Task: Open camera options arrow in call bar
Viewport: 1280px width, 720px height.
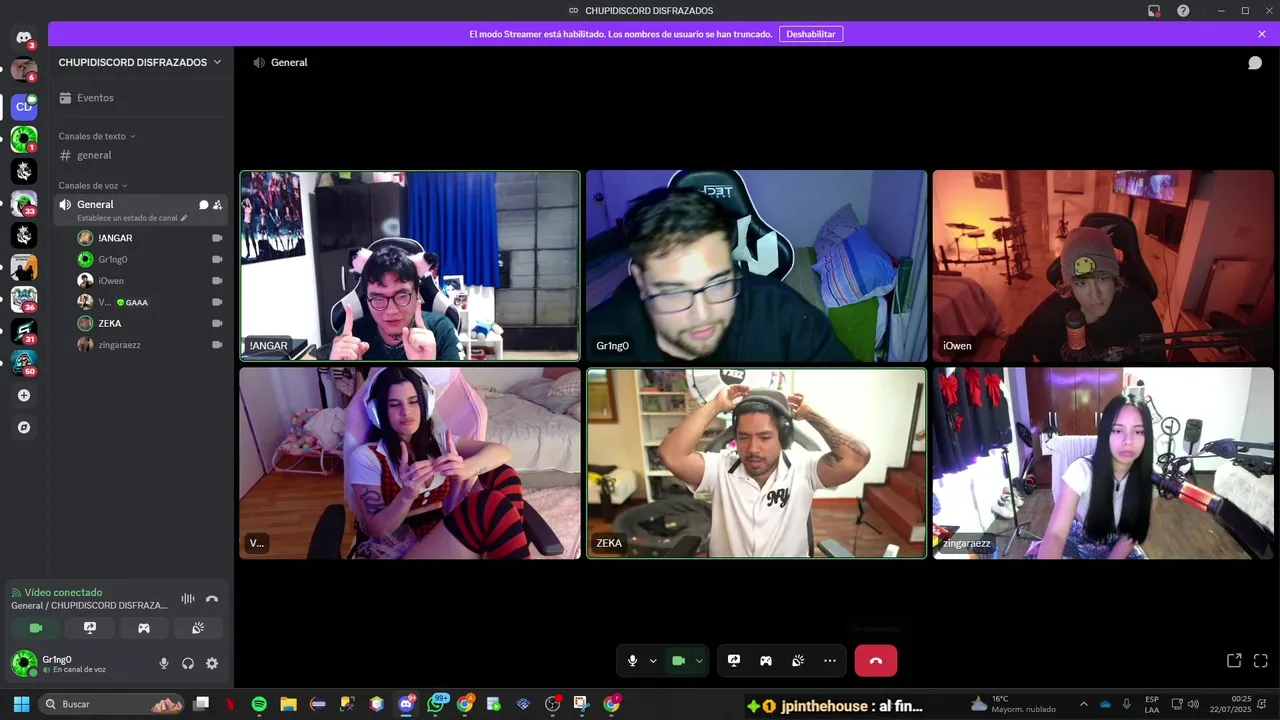Action: click(x=699, y=661)
